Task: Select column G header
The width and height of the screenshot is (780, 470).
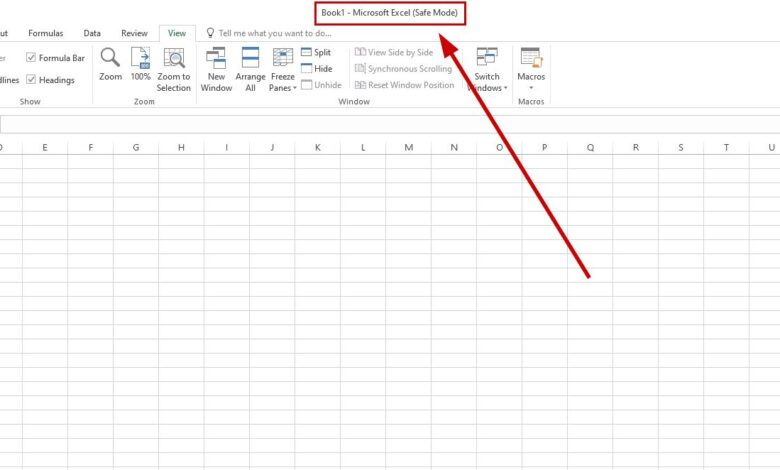Action: [x=136, y=147]
